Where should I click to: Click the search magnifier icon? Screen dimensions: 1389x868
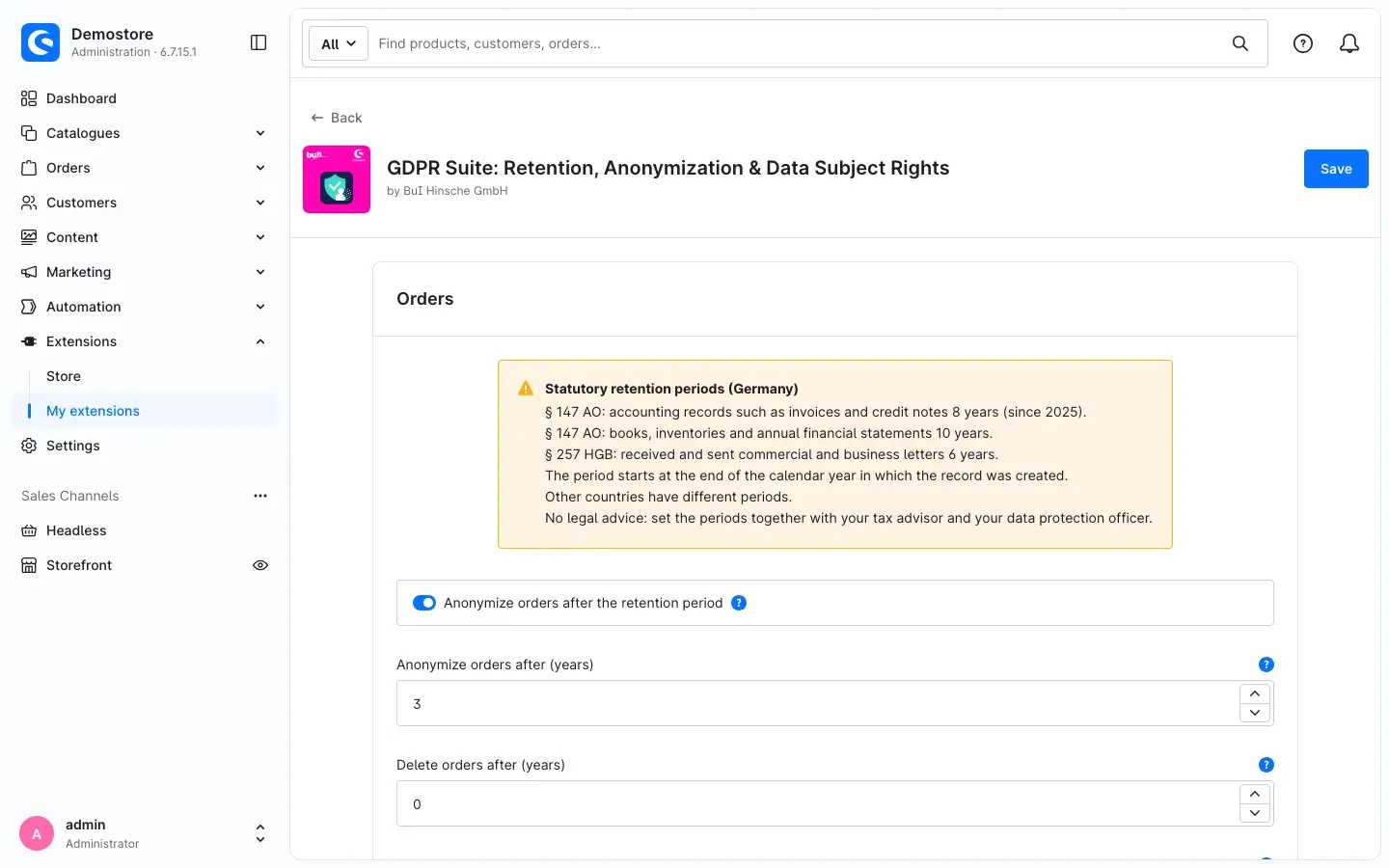[x=1240, y=43]
